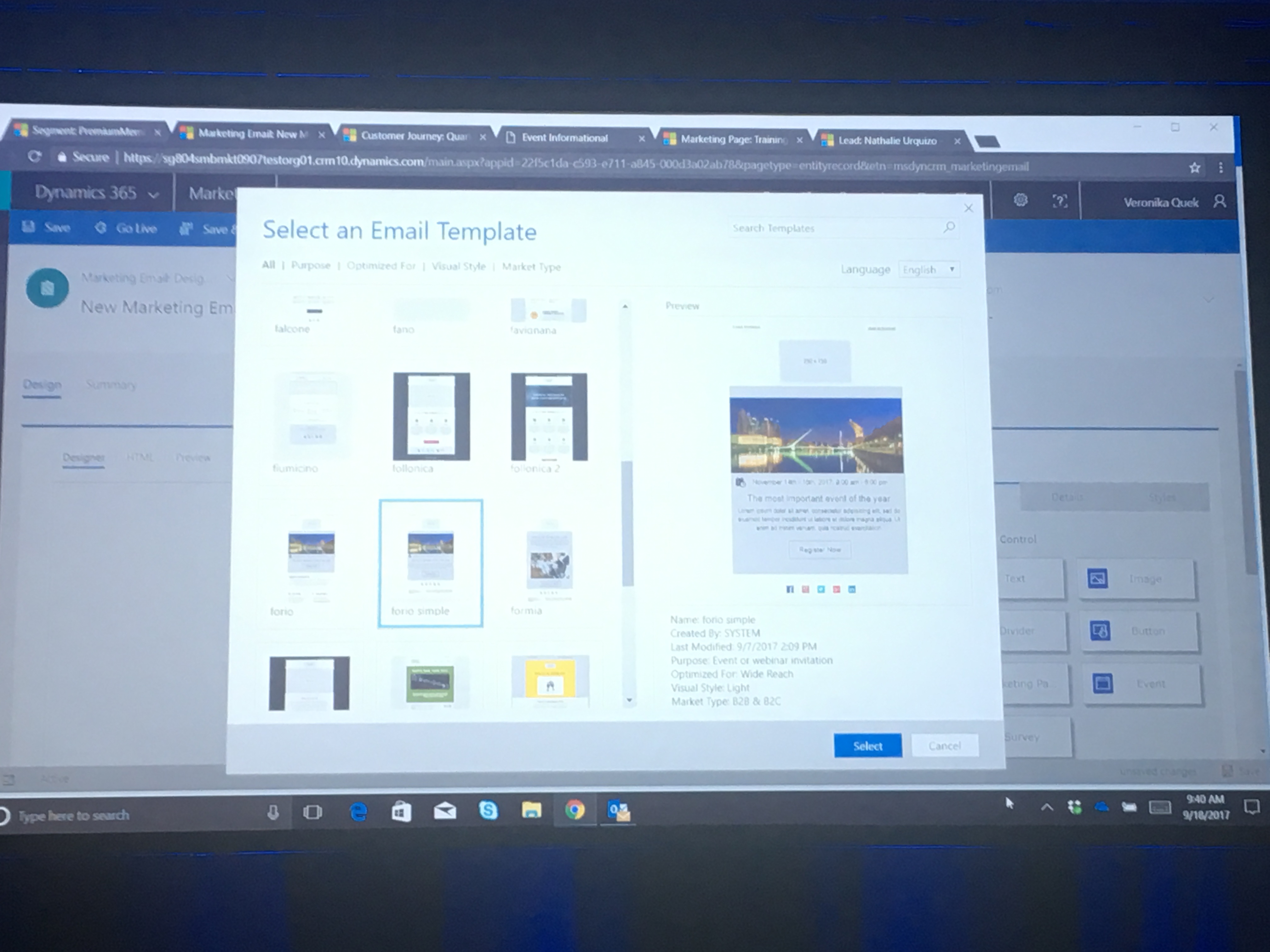This screenshot has width=1270, height=952.
Task: Click the browser reload icon
Action: (x=34, y=156)
